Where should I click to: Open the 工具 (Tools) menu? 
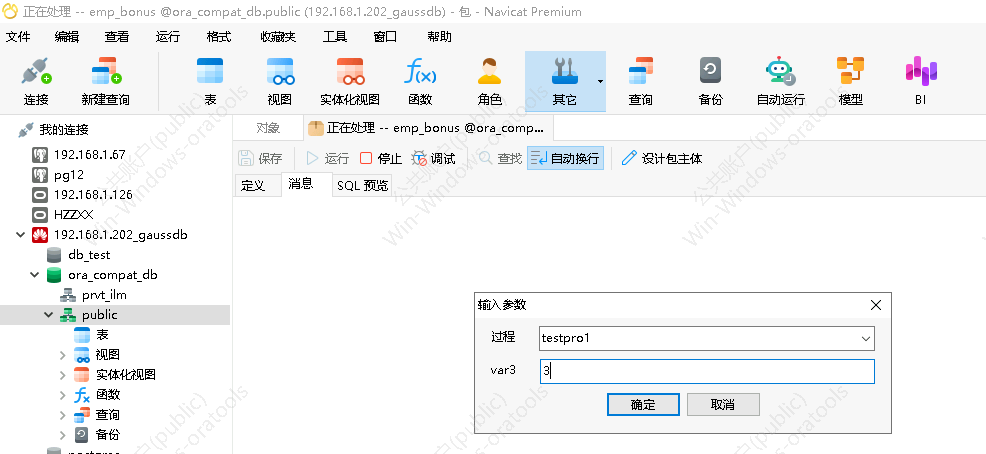point(335,37)
